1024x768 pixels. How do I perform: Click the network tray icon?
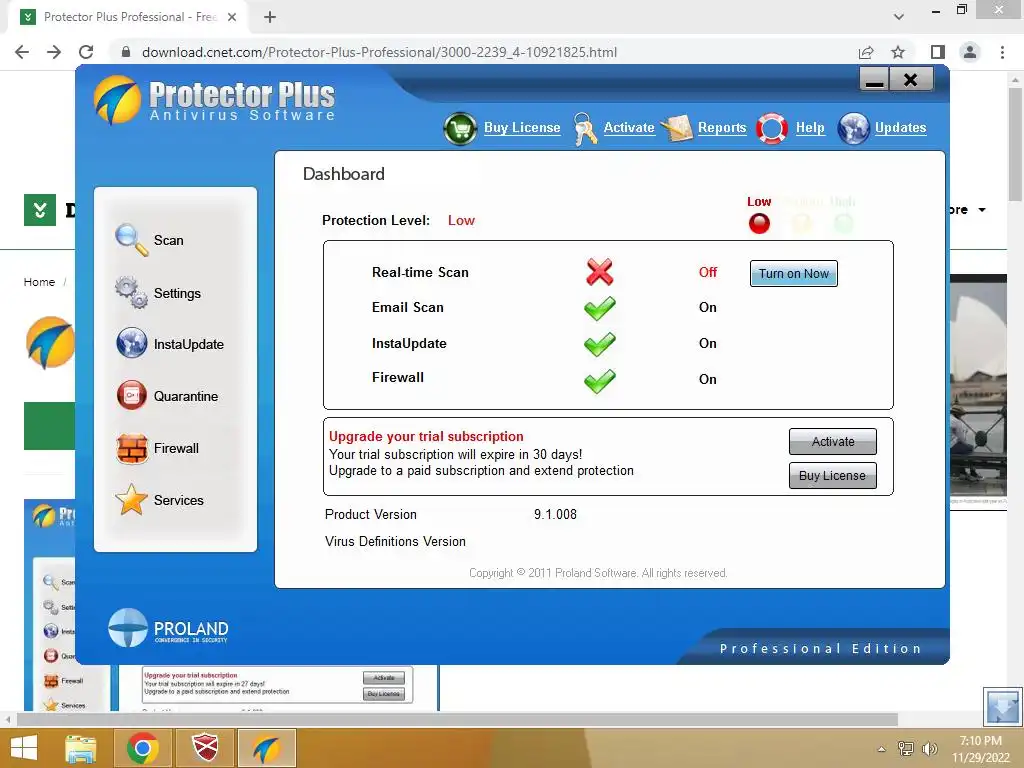coord(906,749)
